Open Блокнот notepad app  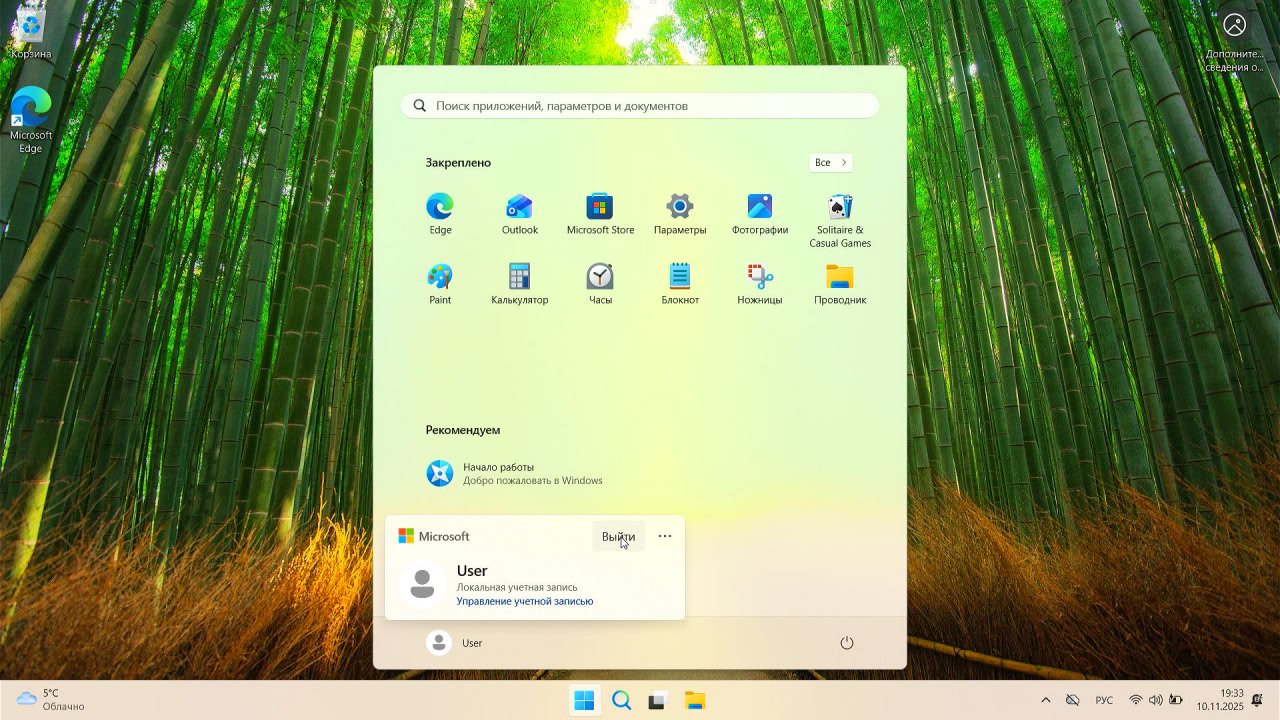(680, 284)
